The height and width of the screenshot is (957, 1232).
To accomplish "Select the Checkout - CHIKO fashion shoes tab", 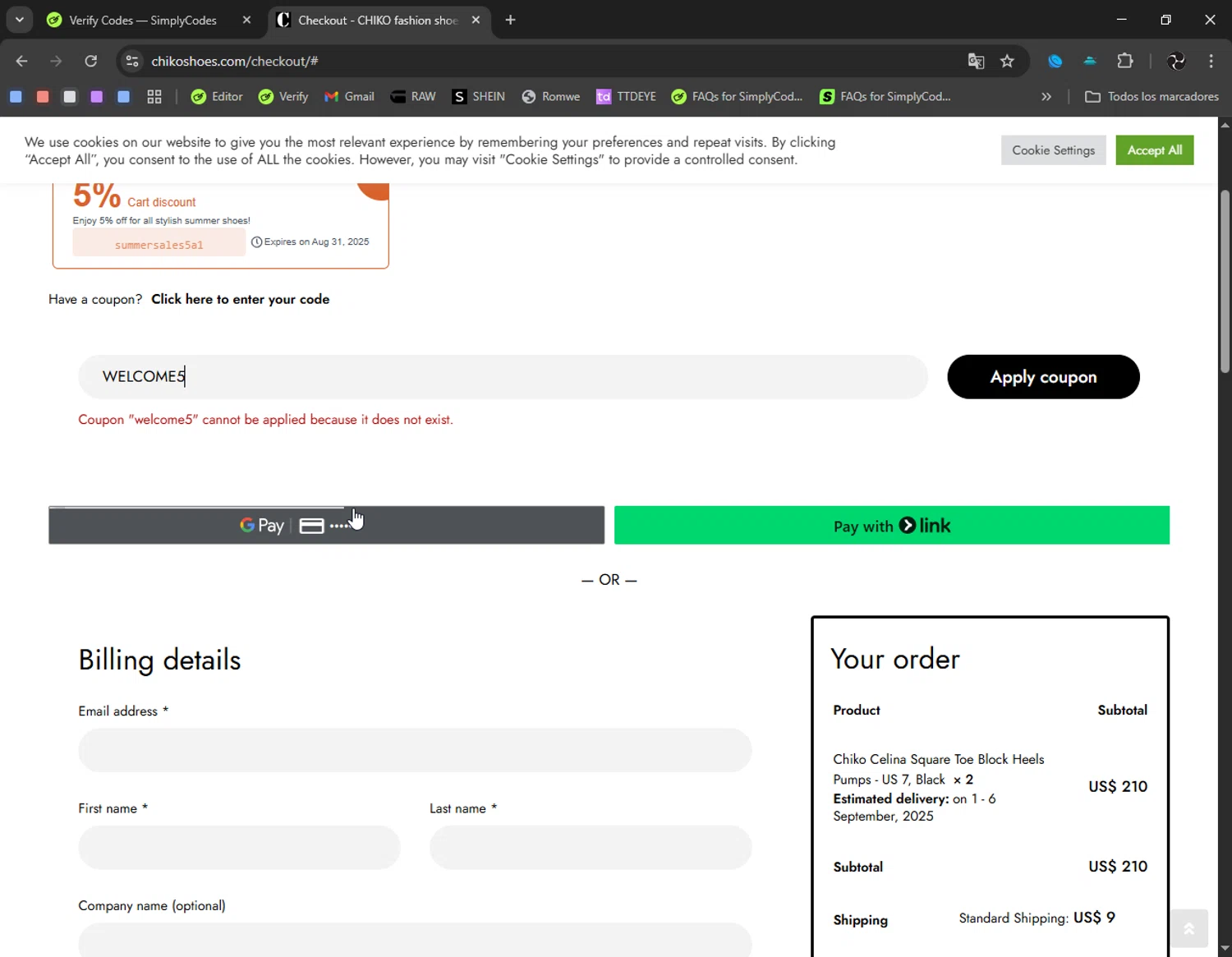I will click(x=378, y=20).
